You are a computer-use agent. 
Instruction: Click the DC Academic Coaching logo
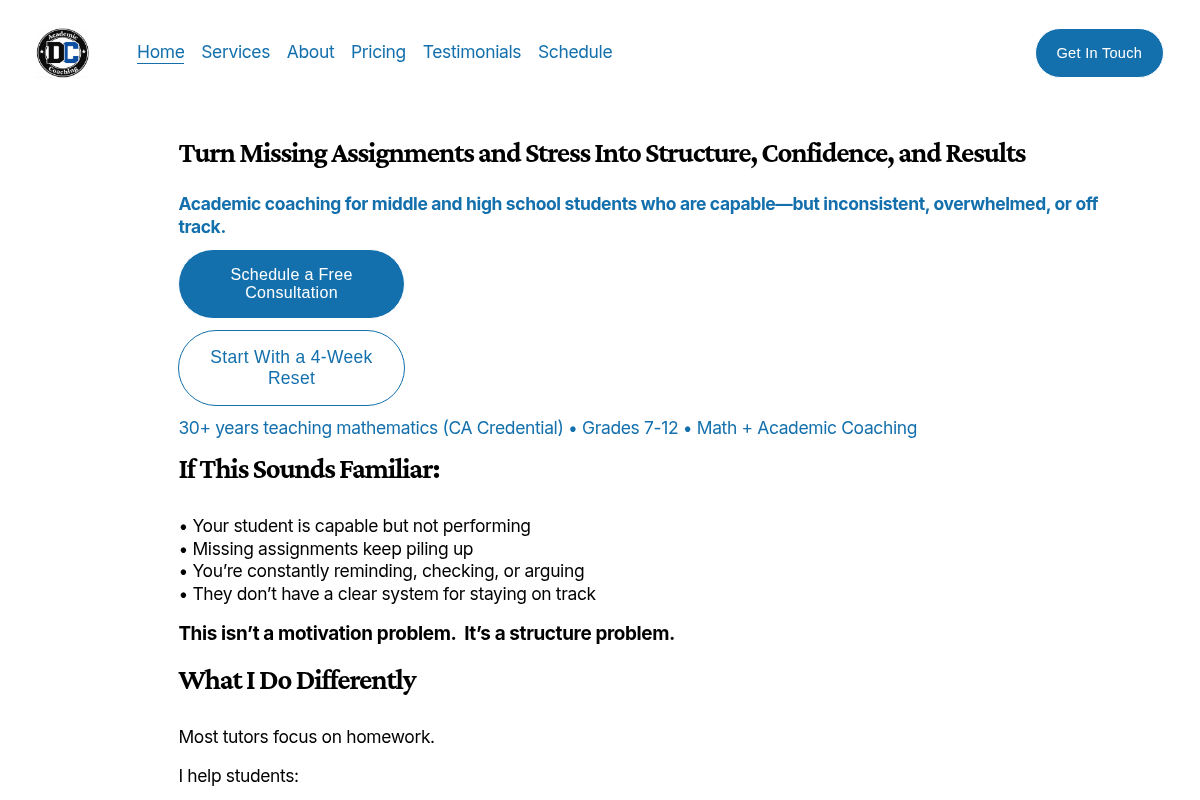pos(62,53)
